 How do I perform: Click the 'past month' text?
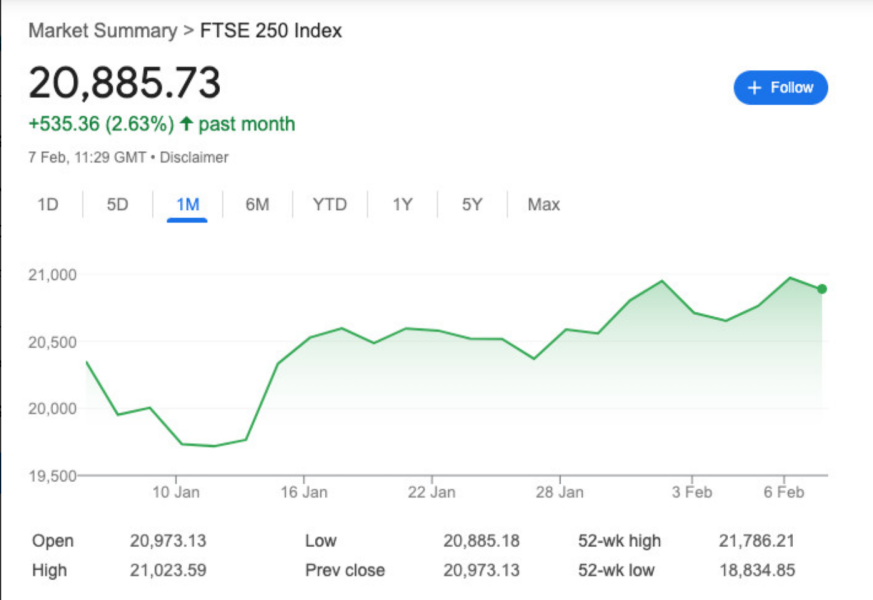tap(247, 124)
